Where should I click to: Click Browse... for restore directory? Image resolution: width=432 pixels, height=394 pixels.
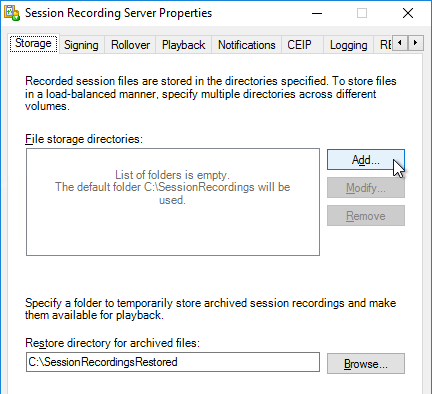366,363
